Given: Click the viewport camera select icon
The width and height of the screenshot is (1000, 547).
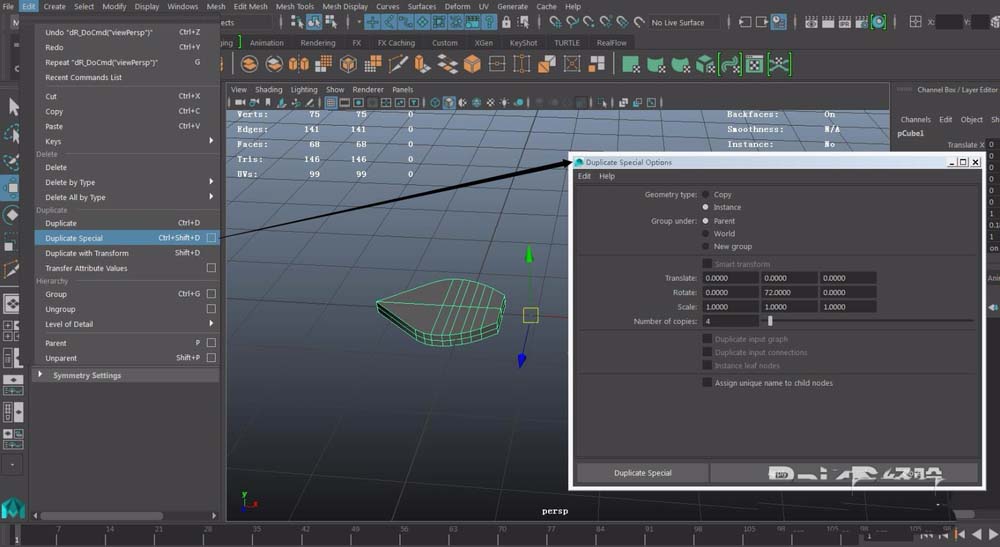Looking at the screenshot, I should (x=240, y=102).
